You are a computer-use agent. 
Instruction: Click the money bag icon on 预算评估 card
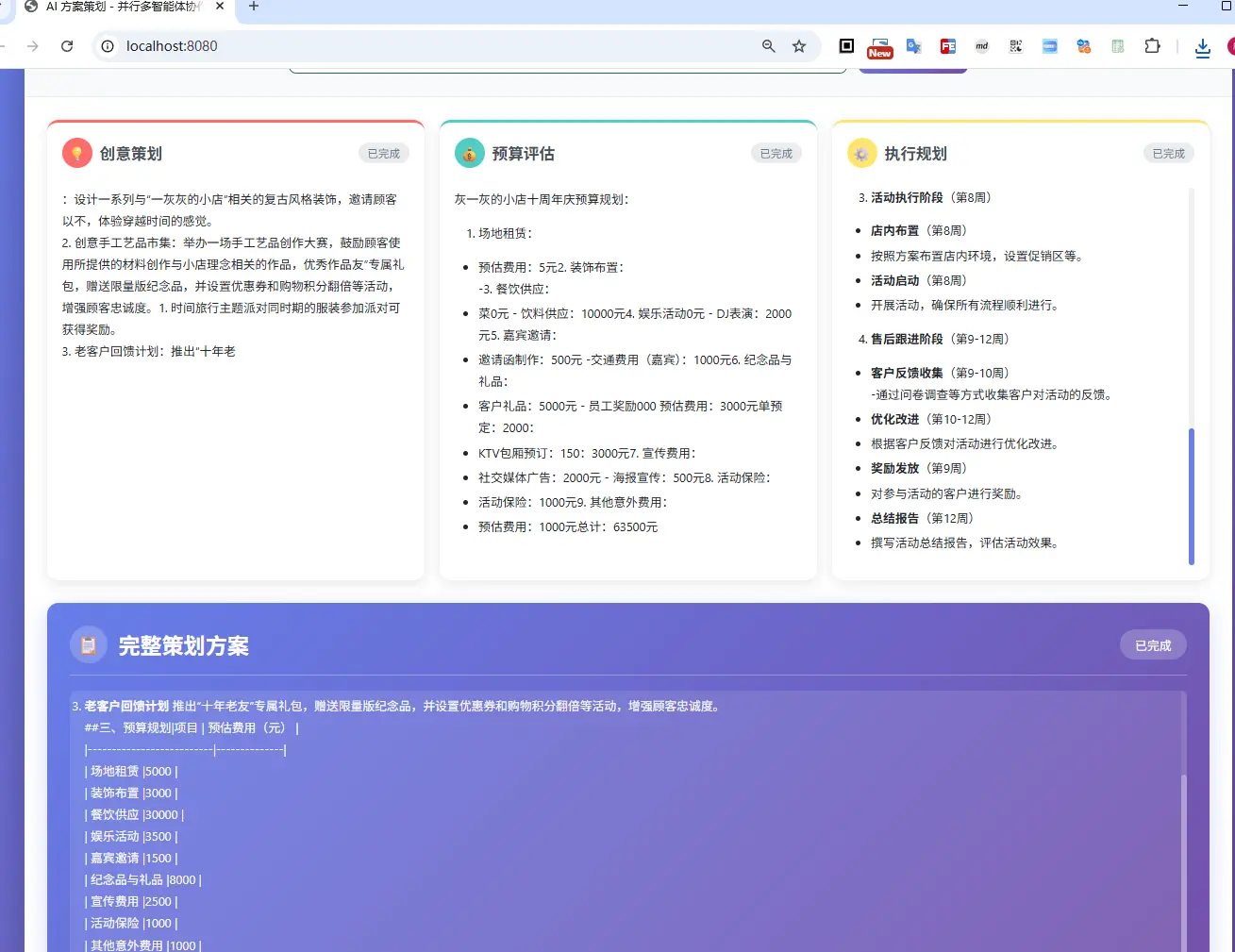click(x=469, y=152)
